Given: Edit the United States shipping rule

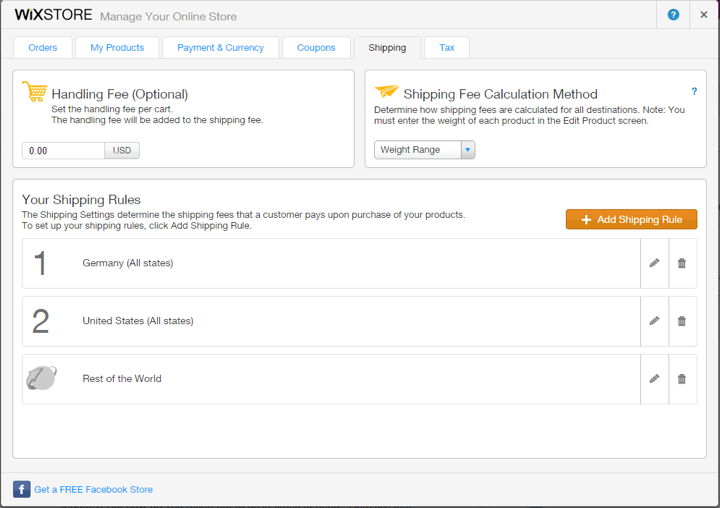Looking at the screenshot, I should point(654,321).
